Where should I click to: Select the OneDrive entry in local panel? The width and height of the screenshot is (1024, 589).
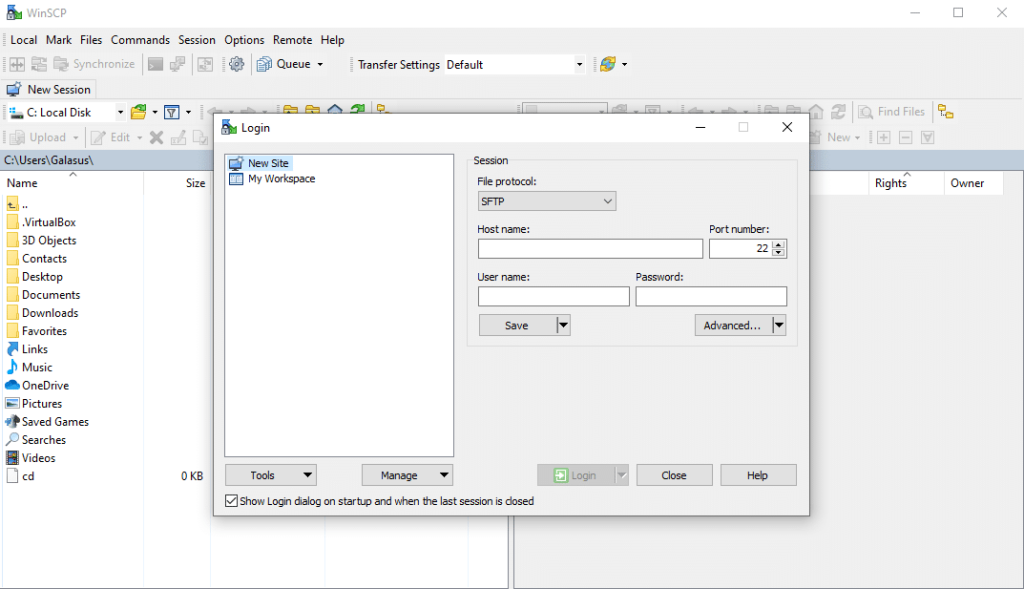pyautogui.click(x=38, y=385)
